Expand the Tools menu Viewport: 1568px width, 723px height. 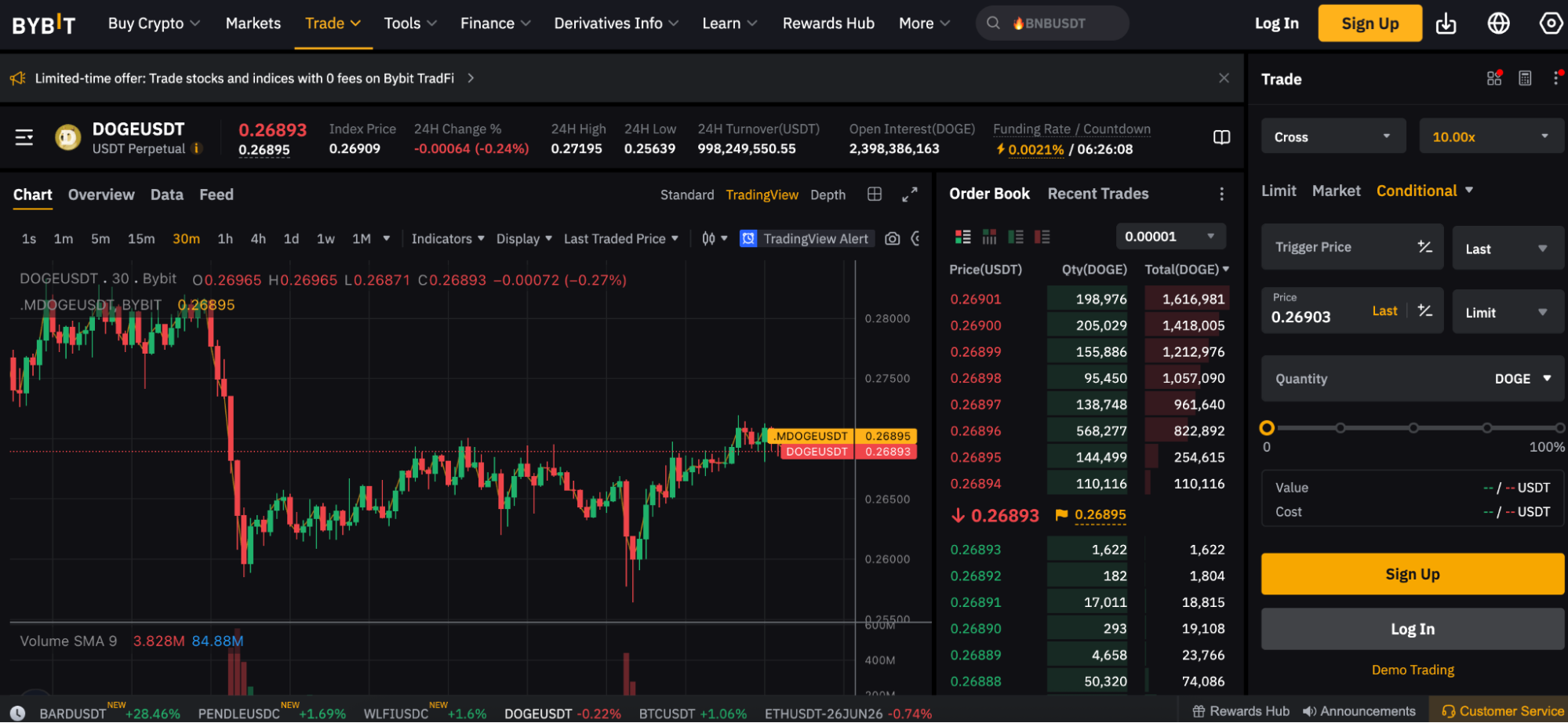(410, 24)
